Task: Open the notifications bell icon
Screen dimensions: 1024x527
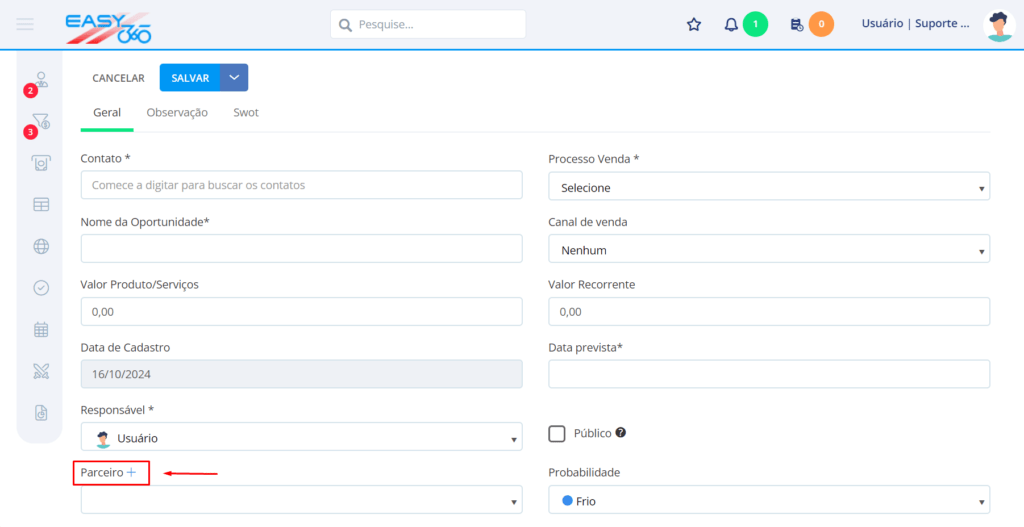Action: [731, 25]
